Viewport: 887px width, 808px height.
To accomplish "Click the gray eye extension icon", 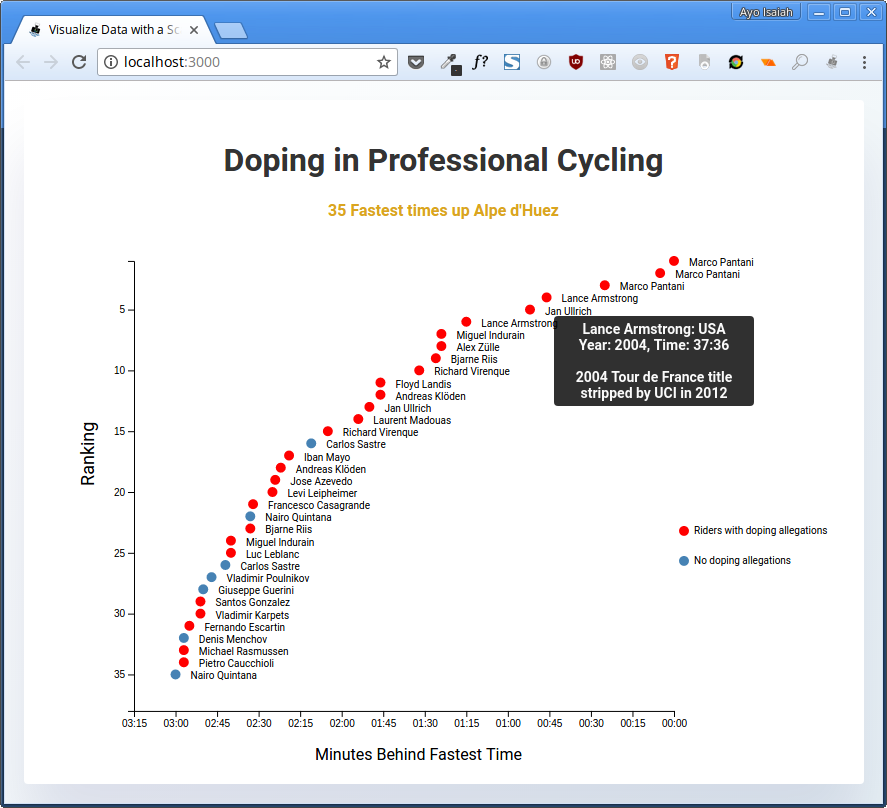I will pyautogui.click(x=640, y=62).
